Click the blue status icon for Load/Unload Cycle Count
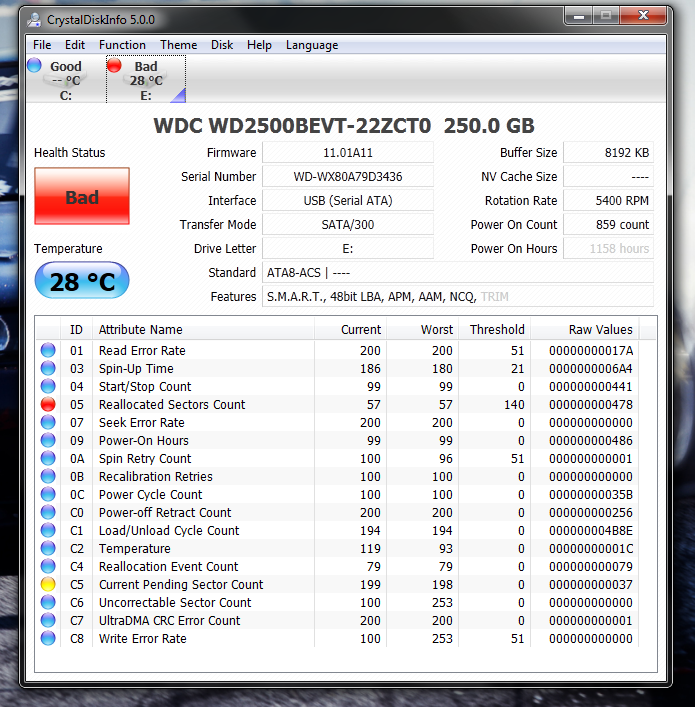 point(48,531)
